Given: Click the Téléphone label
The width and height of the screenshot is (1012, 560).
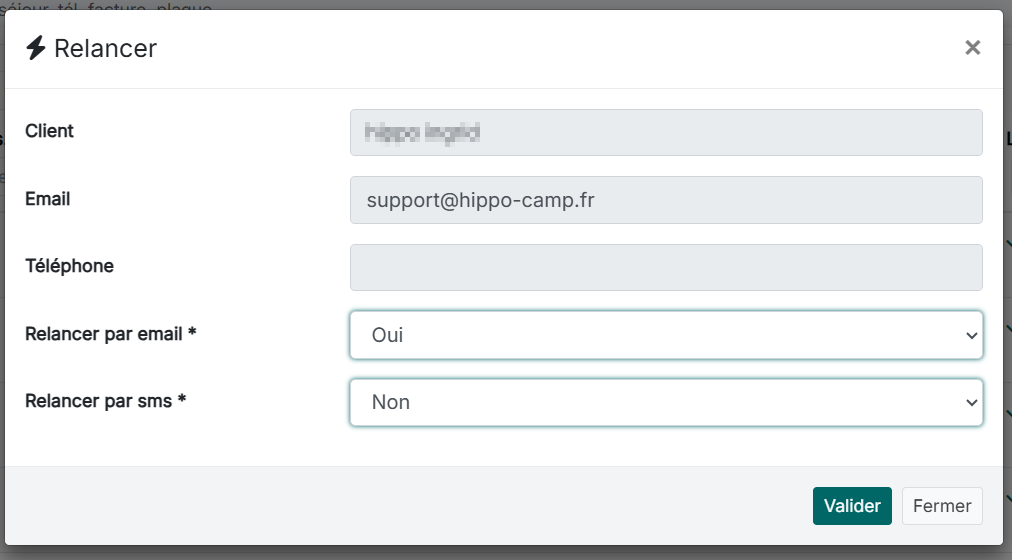Looking at the screenshot, I should [x=69, y=266].
